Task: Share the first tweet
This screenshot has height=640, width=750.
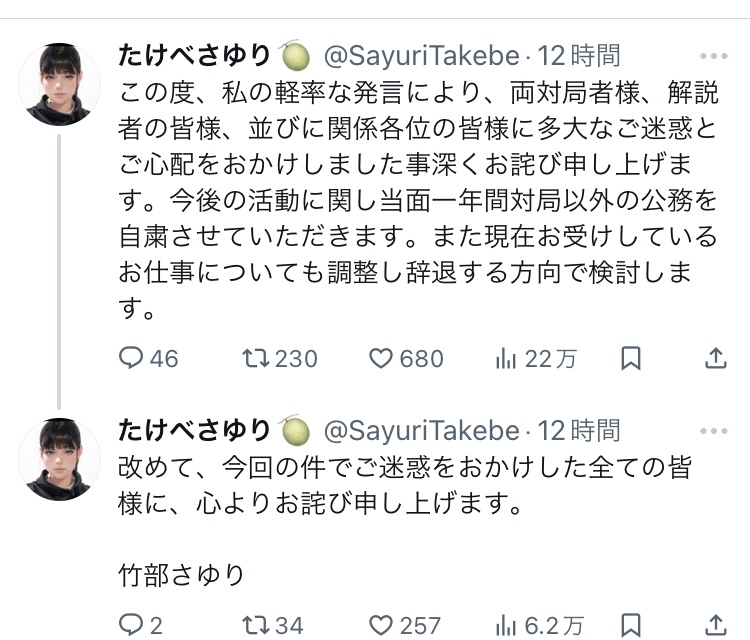Action: 716,358
